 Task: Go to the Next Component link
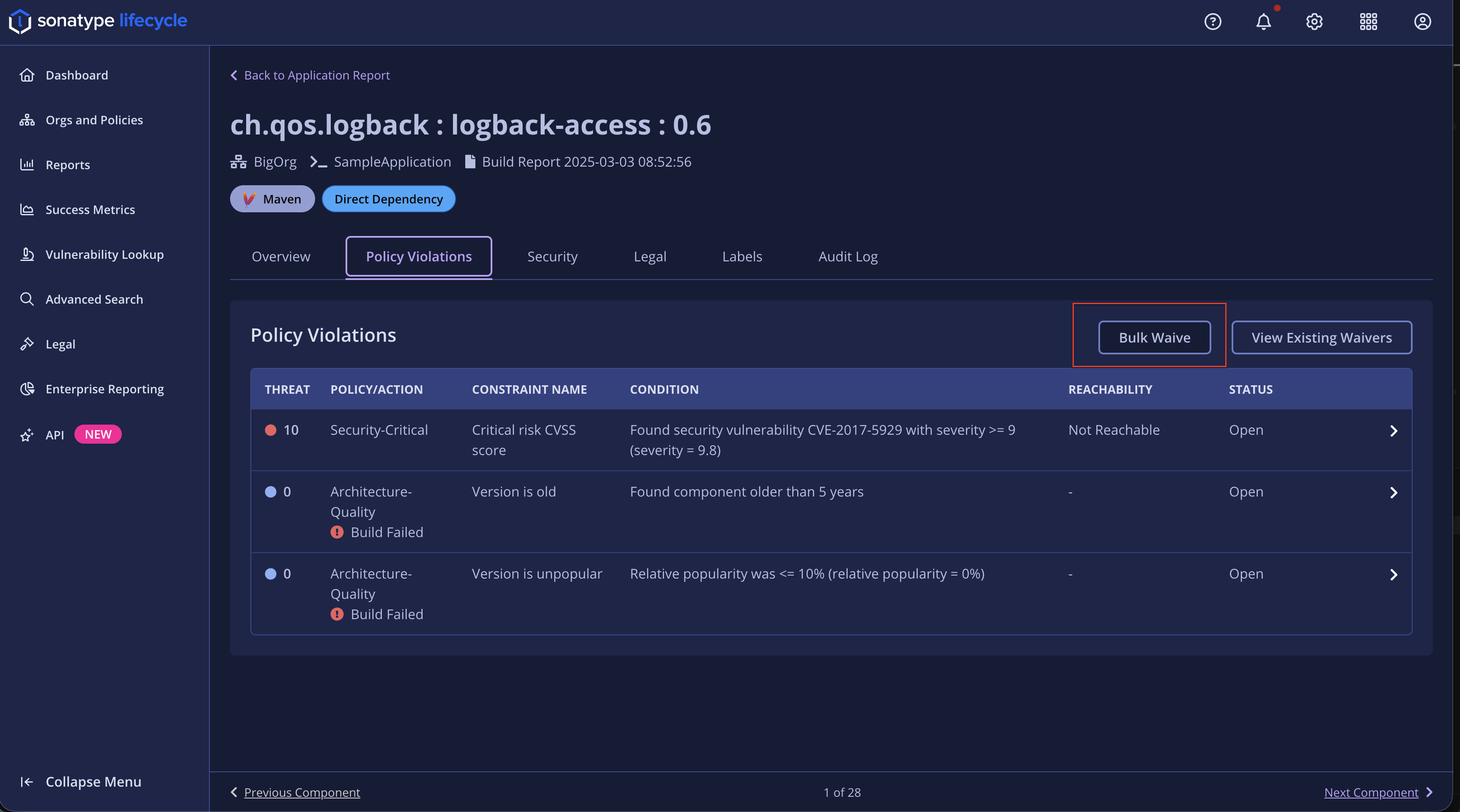(x=1370, y=792)
